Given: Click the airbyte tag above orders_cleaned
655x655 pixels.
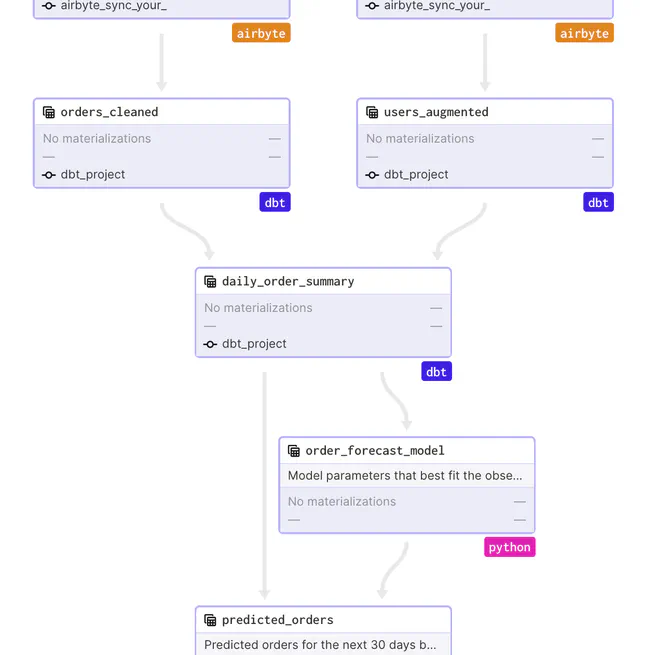Looking at the screenshot, I should click(x=261, y=33).
